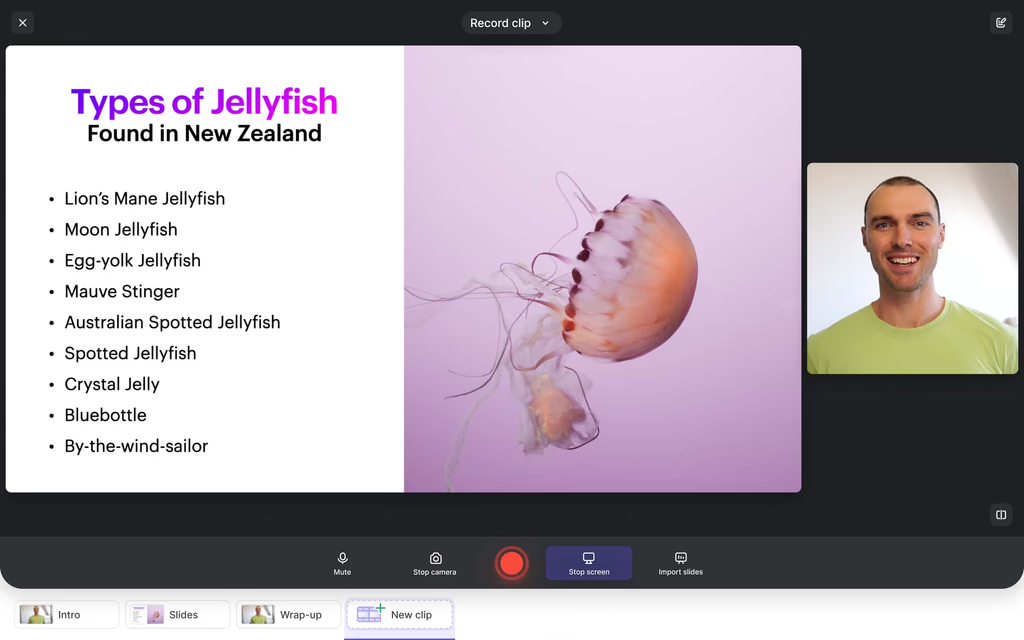Stop the camera feed
Viewport: 1024px width, 640px height.
[435, 563]
